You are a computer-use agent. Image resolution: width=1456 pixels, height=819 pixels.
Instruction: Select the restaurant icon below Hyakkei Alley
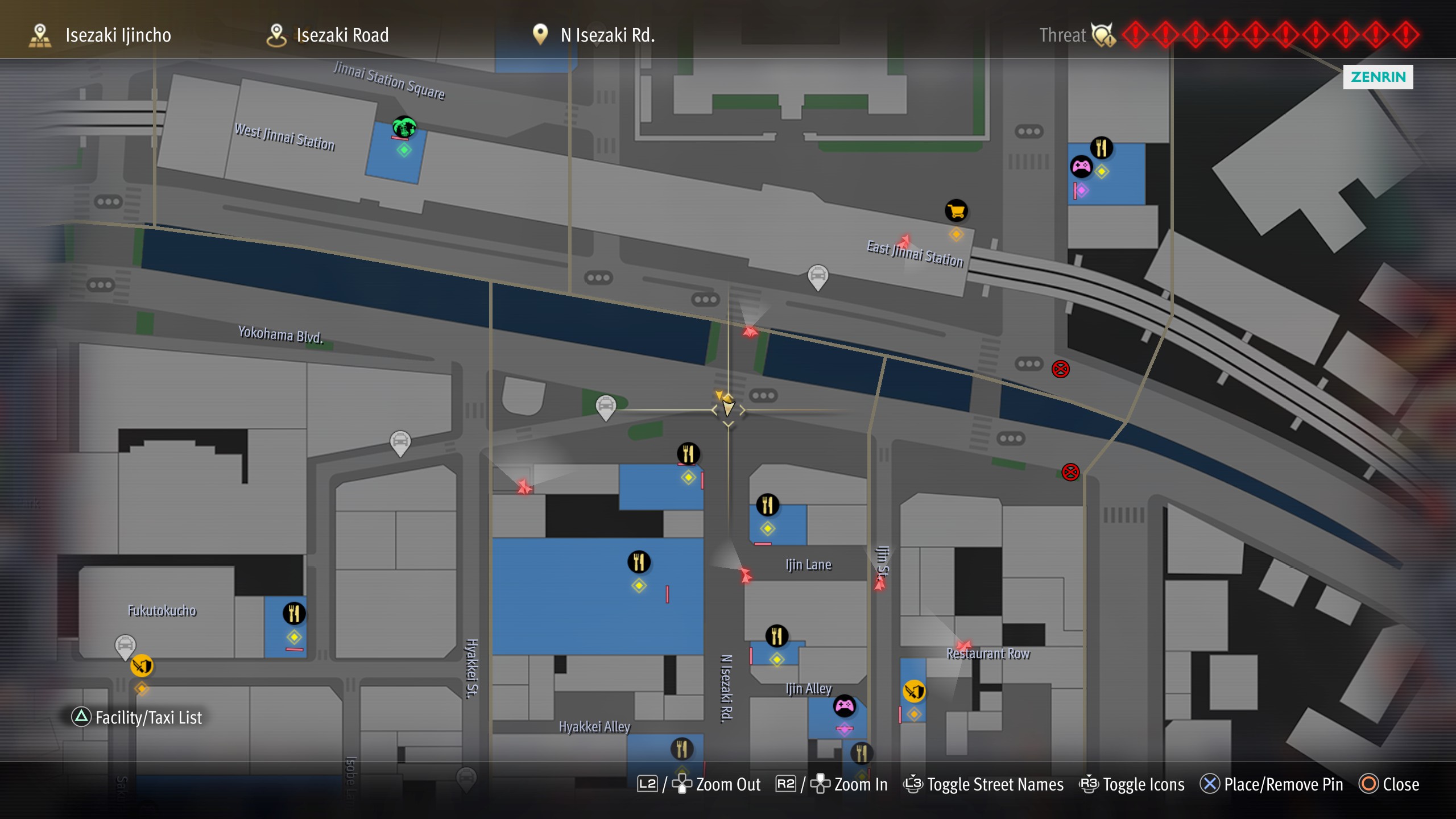coord(681,748)
